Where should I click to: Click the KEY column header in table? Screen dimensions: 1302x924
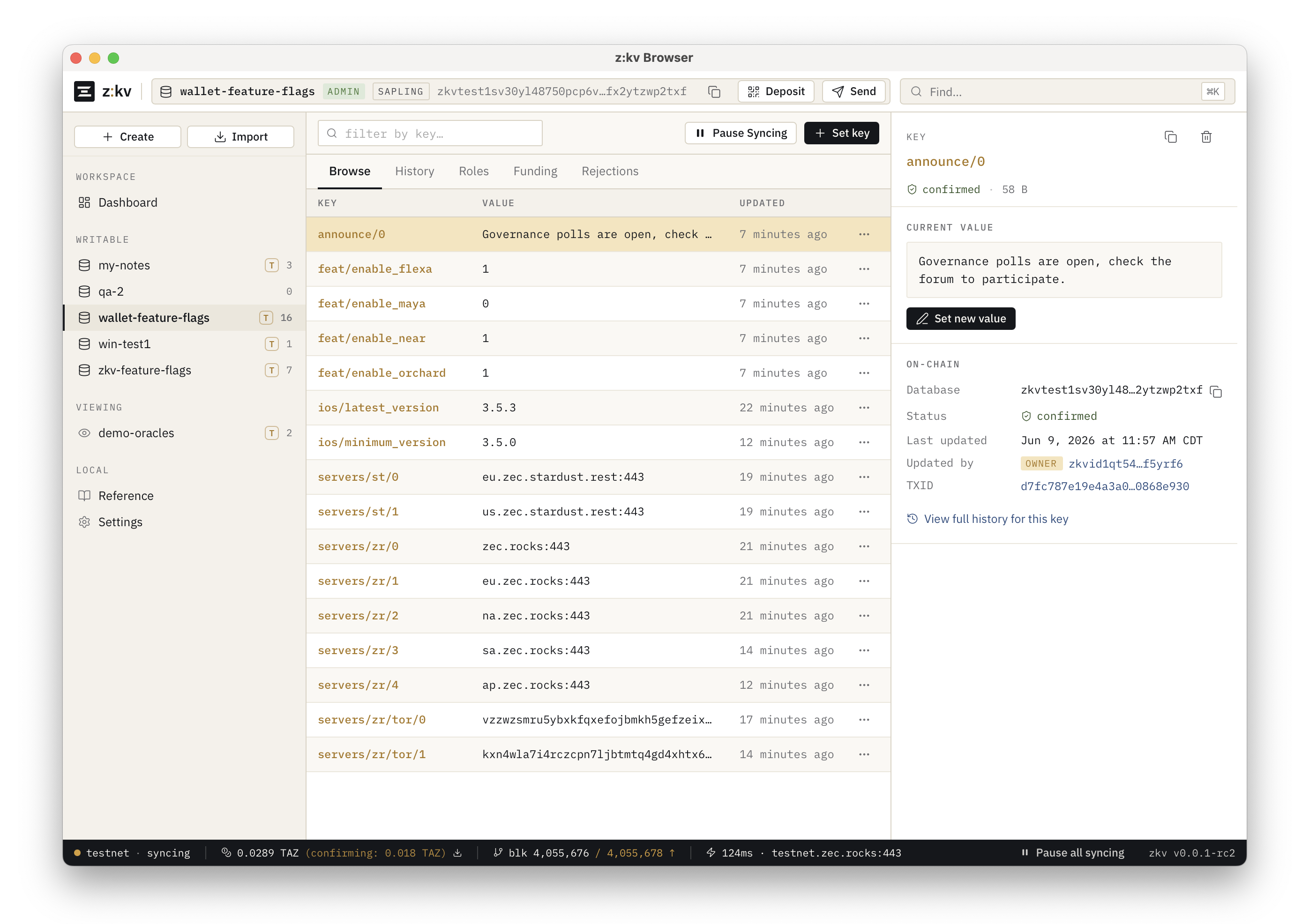click(327, 203)
